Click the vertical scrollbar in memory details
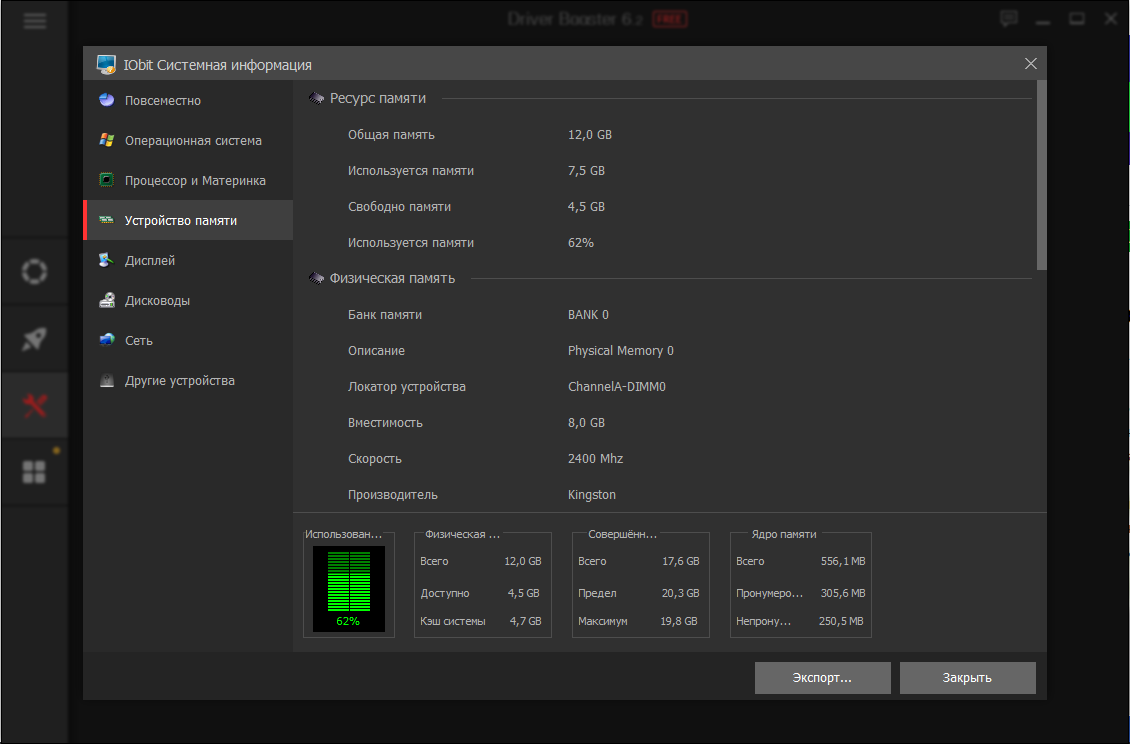 click(x=1041, y=175)
